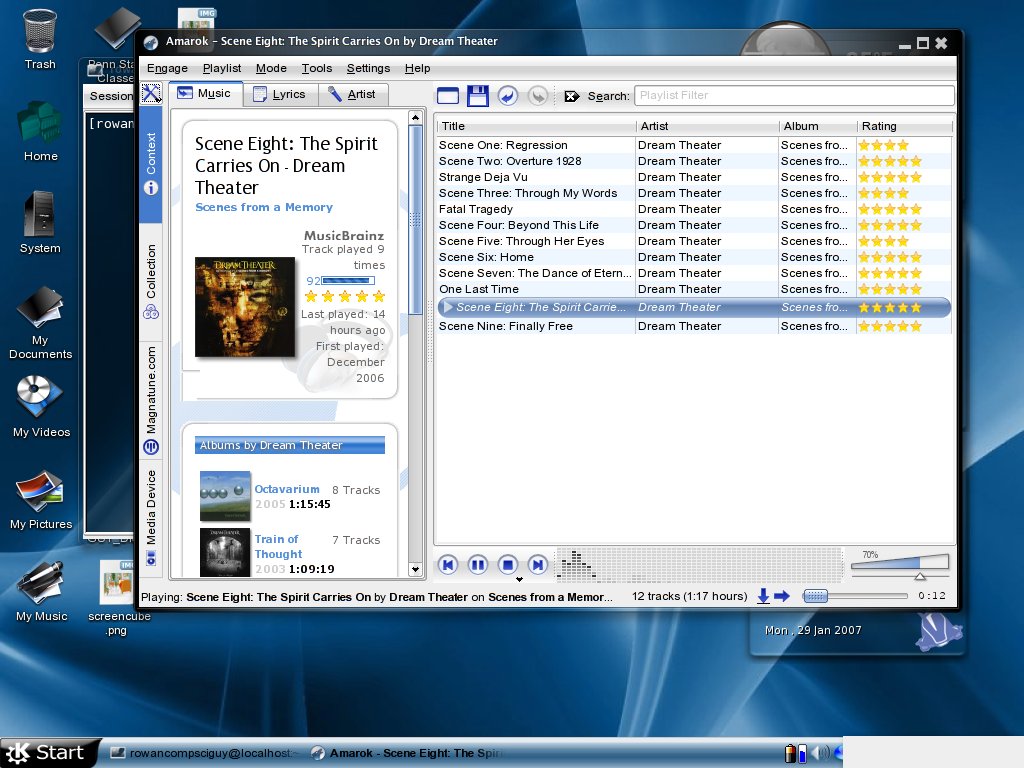Click the context pane scroll-down arrow
The height and width of the screenshot is (768, 1024).
pos(415,569)
